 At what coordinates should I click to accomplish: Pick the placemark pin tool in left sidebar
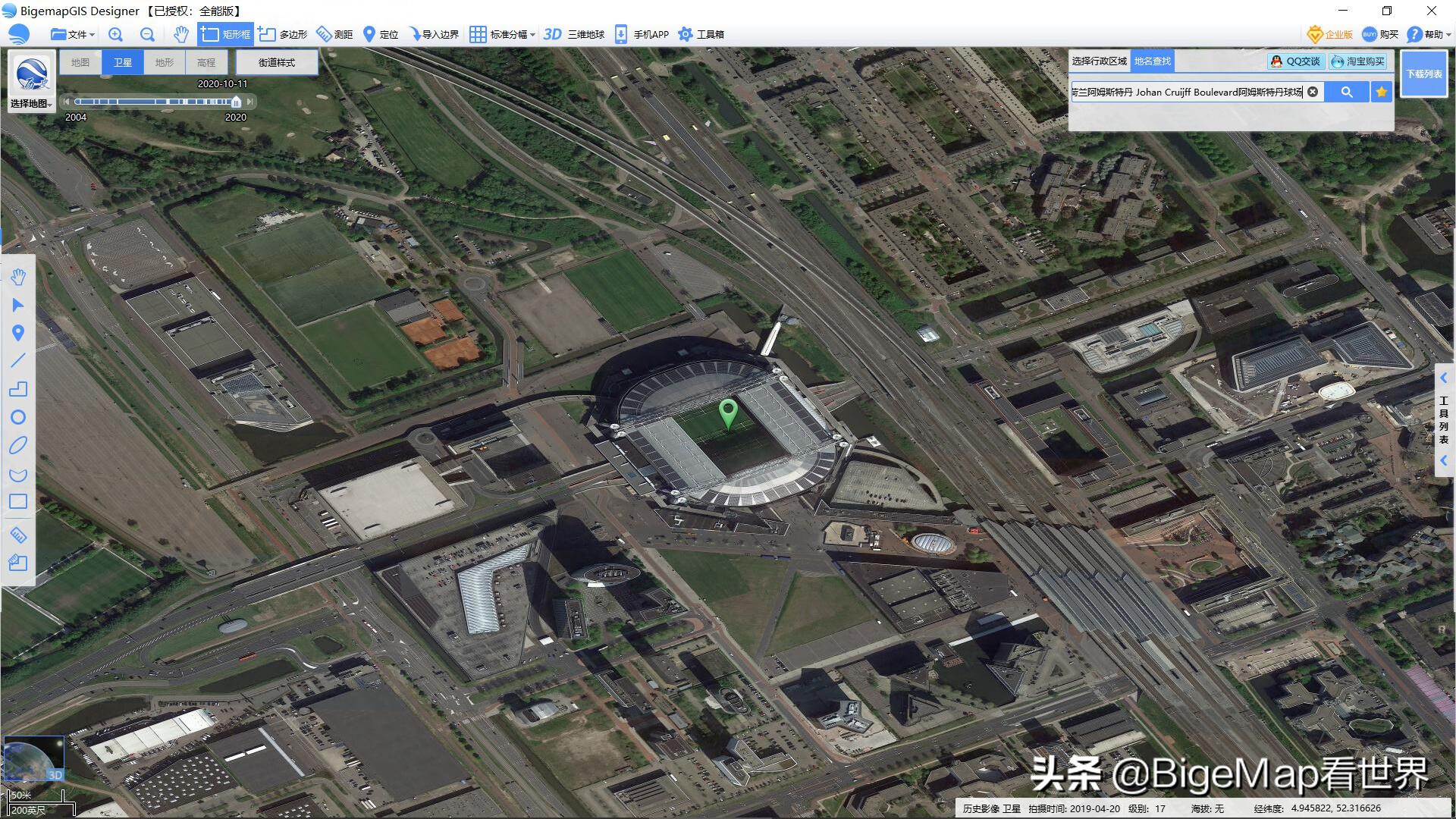[x=18, y=333]
